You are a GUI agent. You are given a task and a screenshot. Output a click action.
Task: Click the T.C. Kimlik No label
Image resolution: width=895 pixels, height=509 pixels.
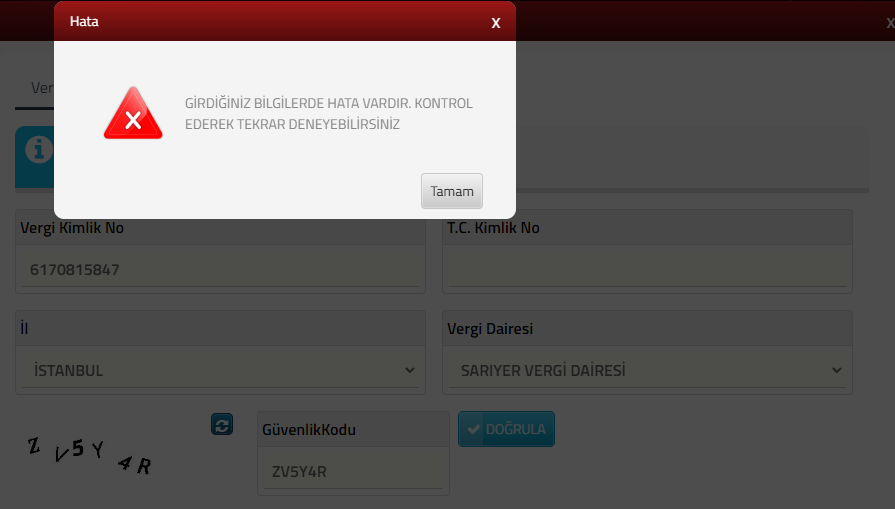[x=493, y=228]
